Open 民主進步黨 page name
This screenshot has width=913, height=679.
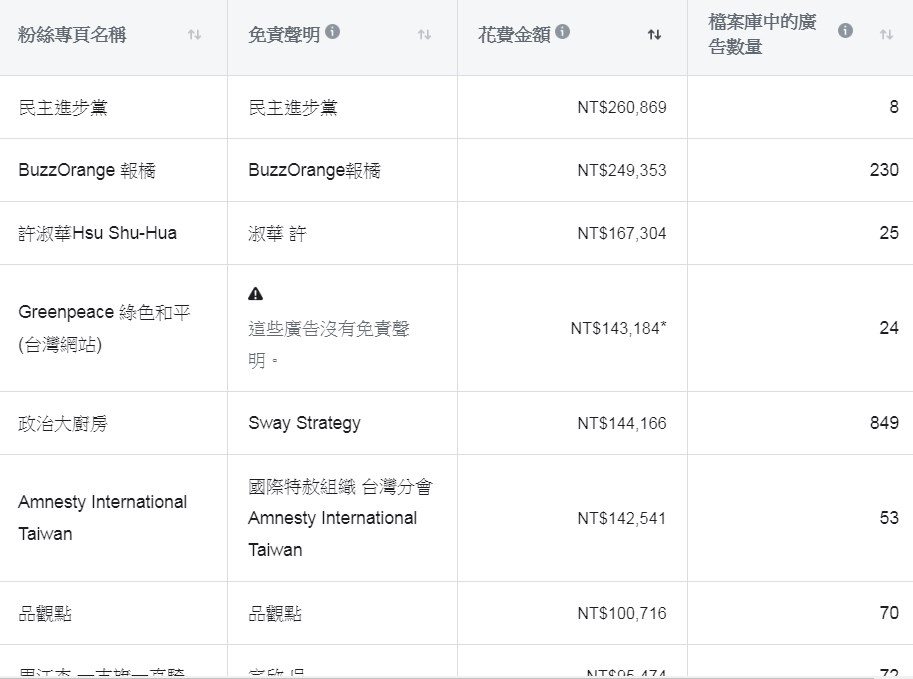pos(63,108)
